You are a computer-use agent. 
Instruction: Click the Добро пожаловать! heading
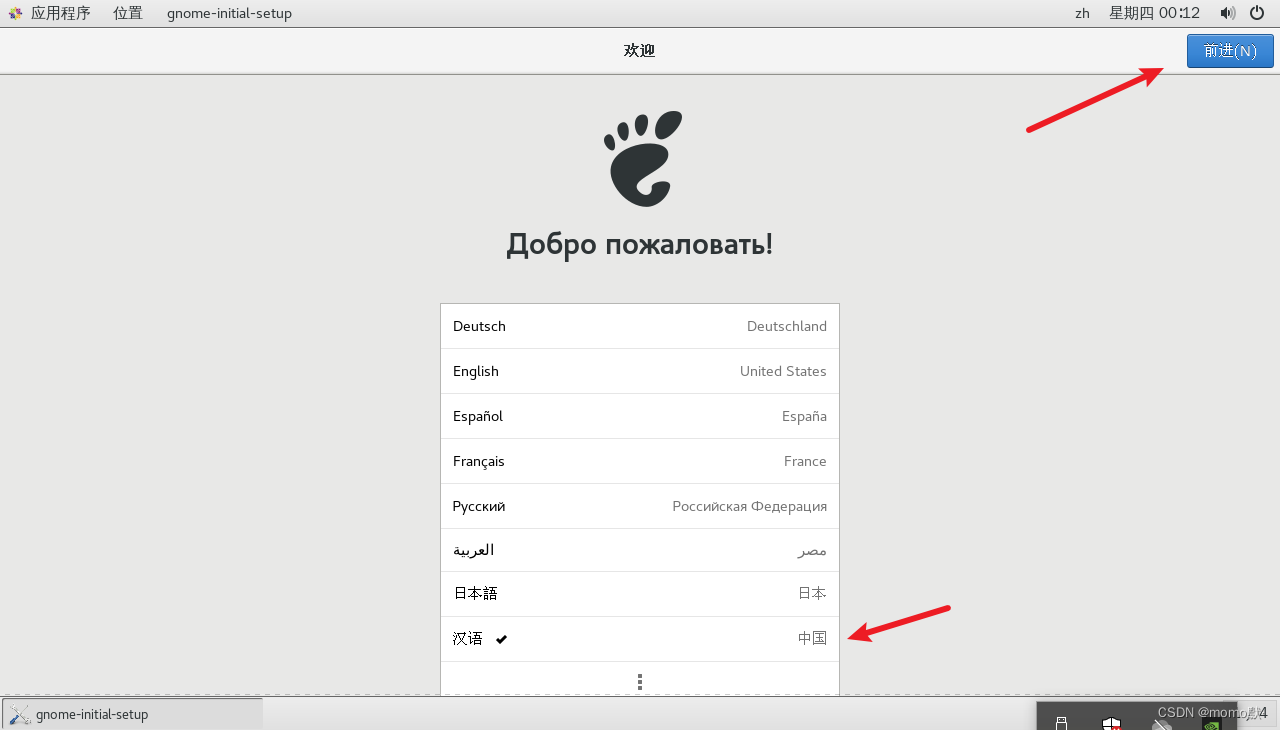coord(640,244)
